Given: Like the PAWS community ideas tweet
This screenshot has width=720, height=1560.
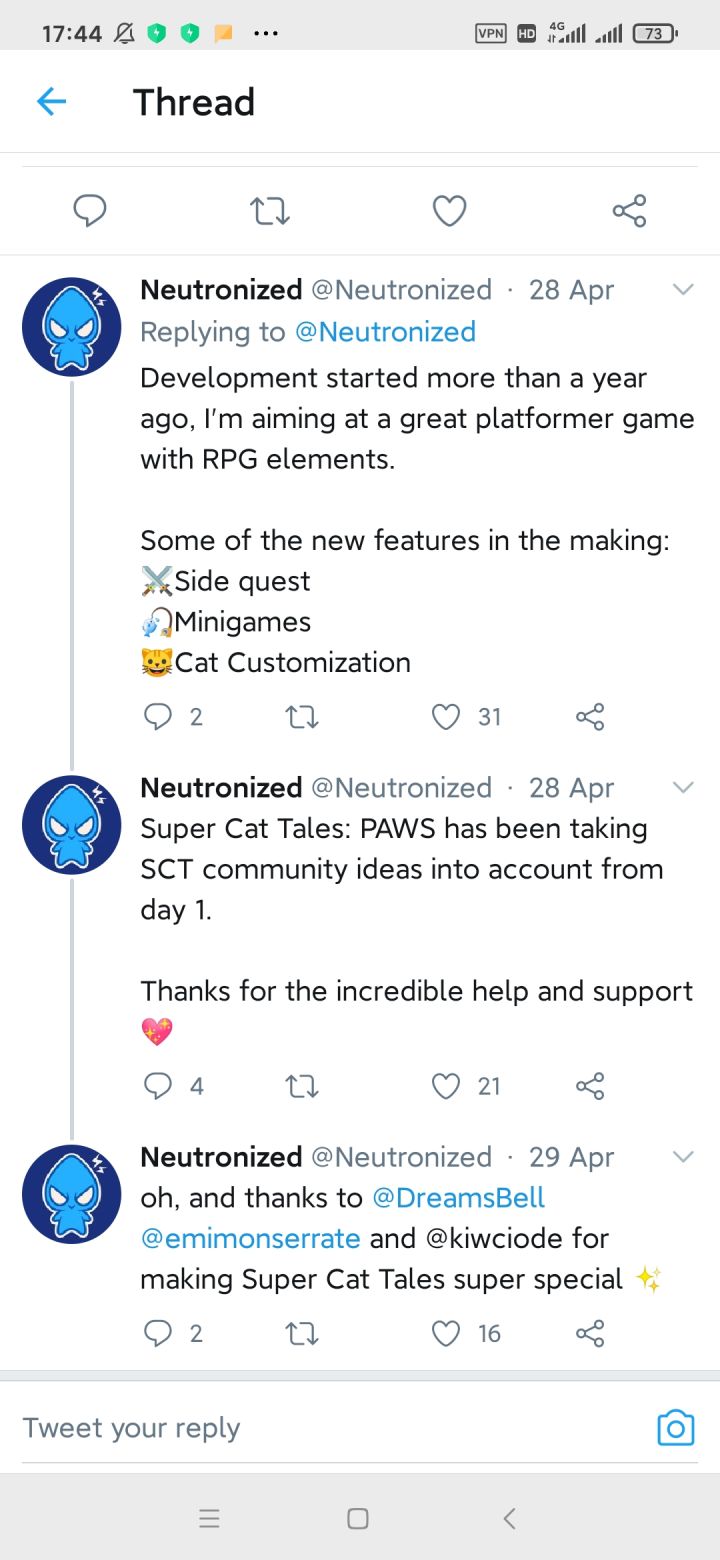Looking at the screenshot, I should click(446, 1086).
